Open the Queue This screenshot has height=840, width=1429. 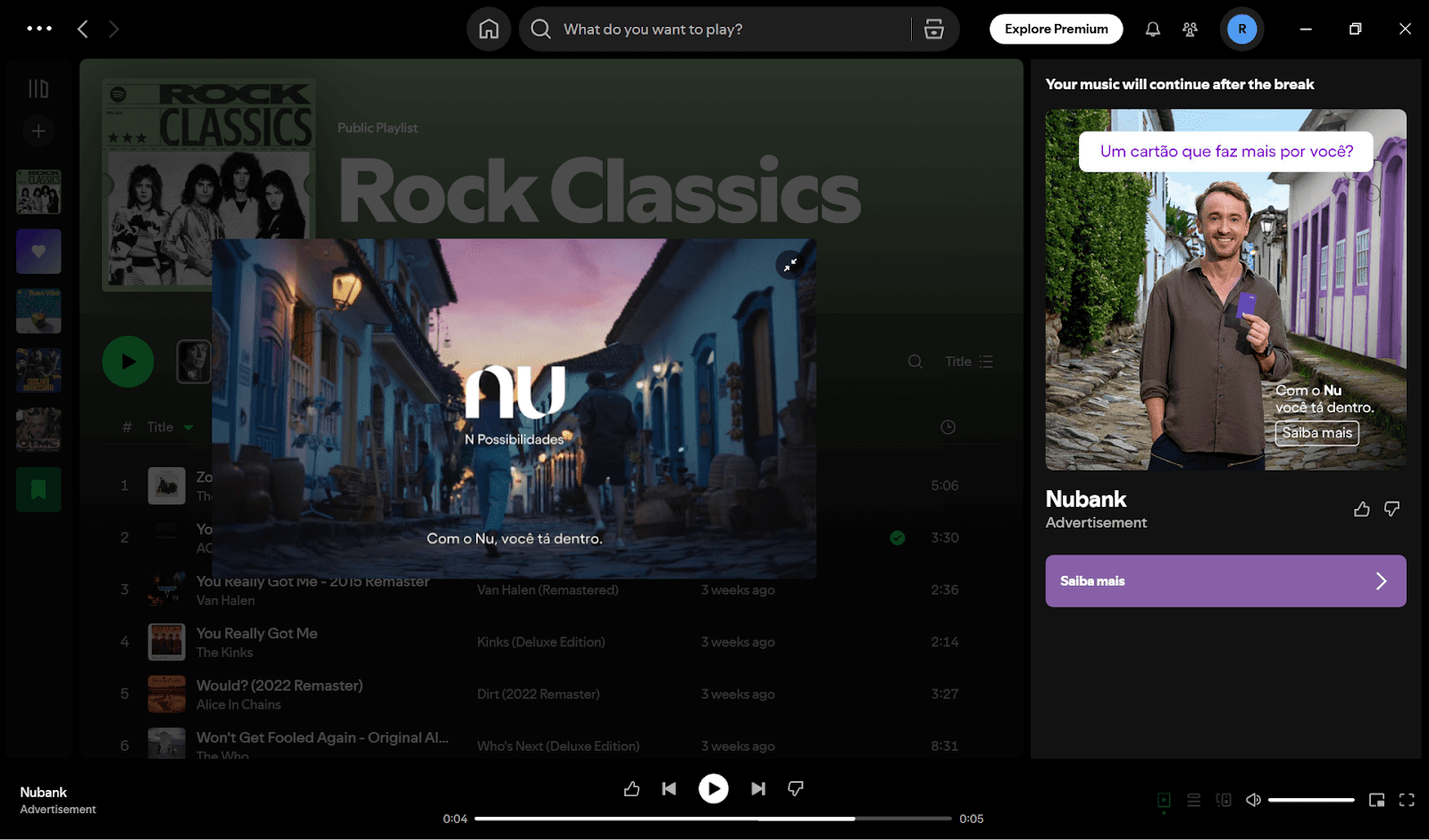point(1193,800)
